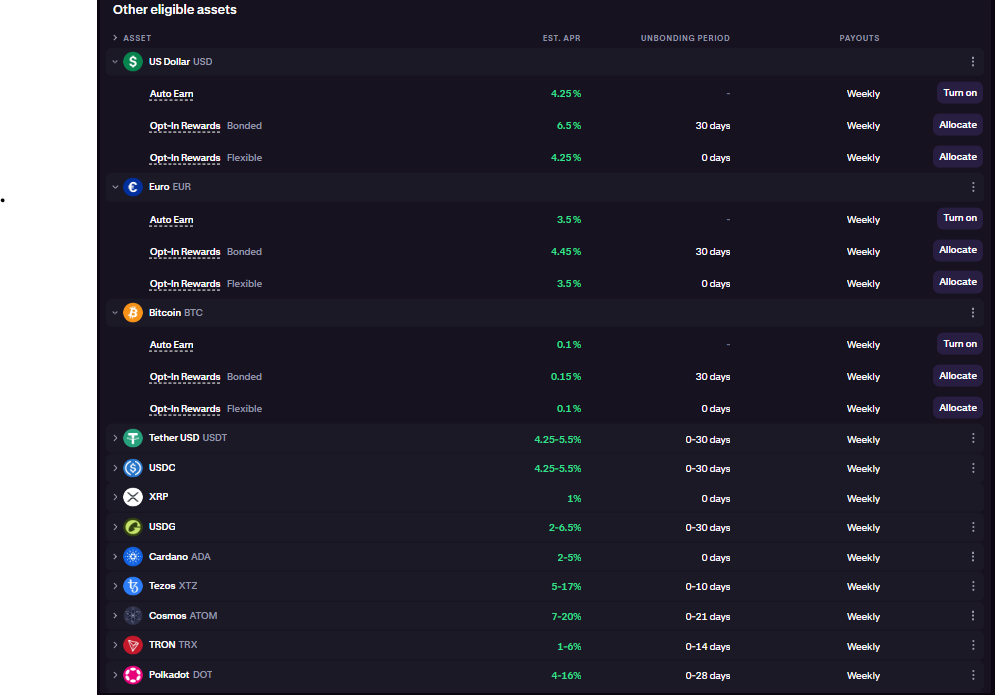Click the Polkadot DOT asset icon
This screenshot has width=995, height=695.
[x=133, y=675]
